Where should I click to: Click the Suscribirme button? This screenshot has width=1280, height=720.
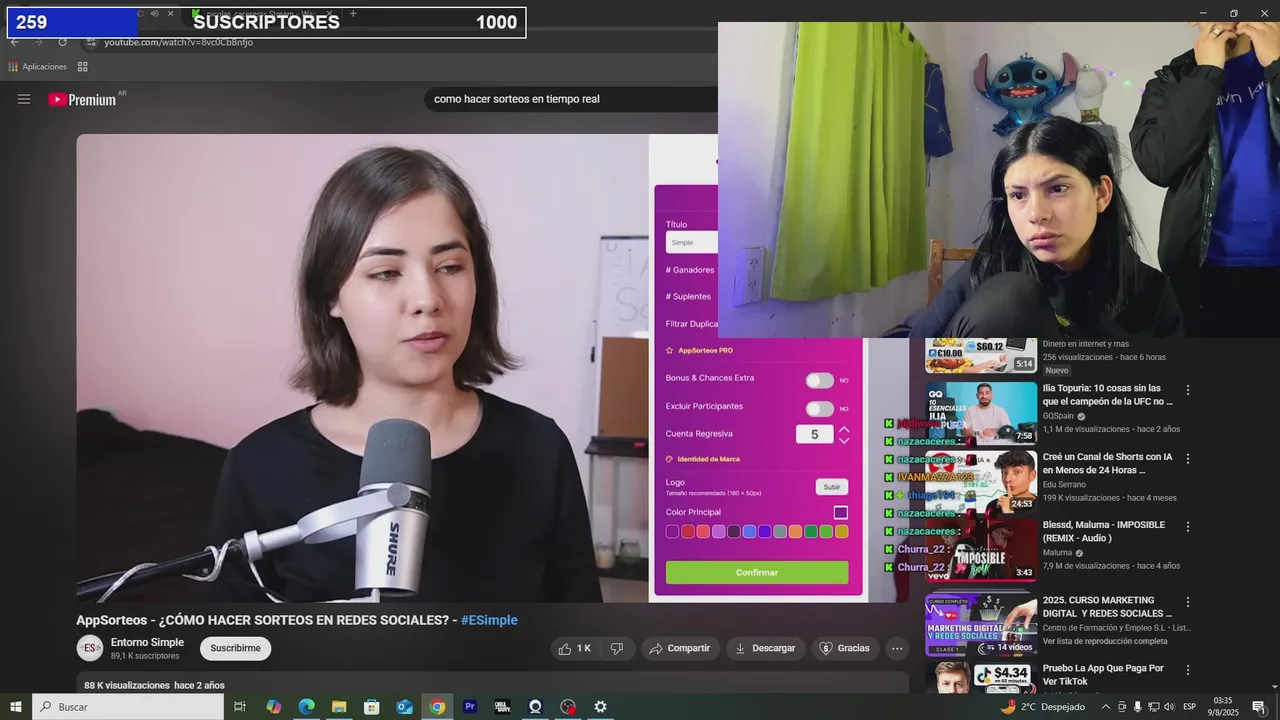click(x=235, y=648)
